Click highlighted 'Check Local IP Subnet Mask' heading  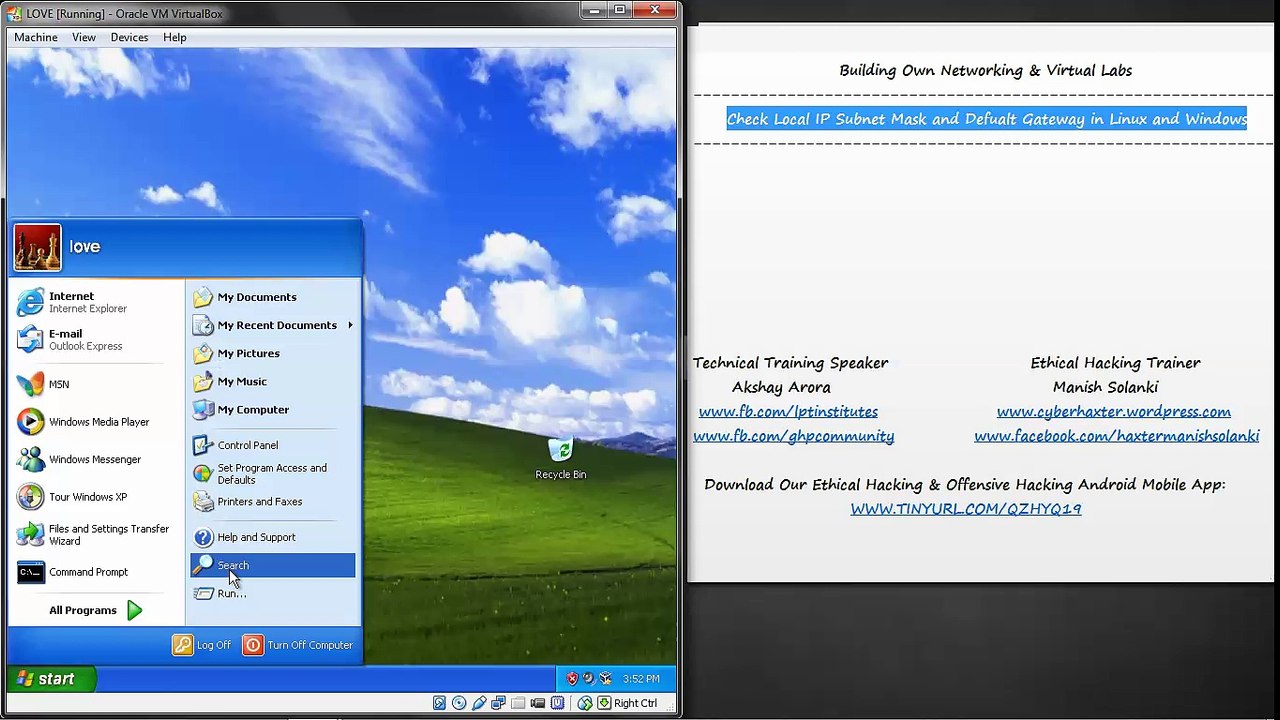pyautogui.click(x=987, y=119)
